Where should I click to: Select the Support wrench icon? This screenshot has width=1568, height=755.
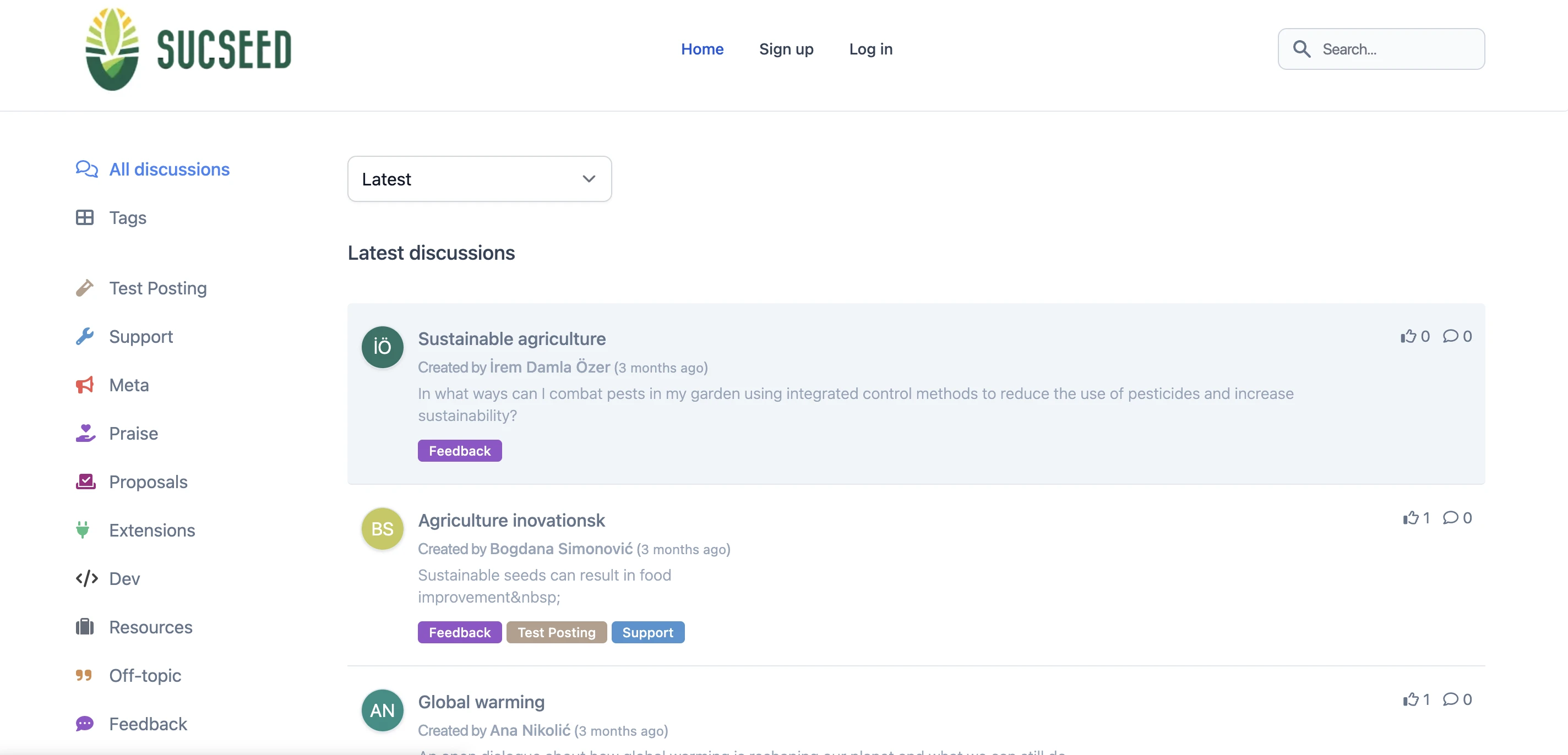[85, 336]
